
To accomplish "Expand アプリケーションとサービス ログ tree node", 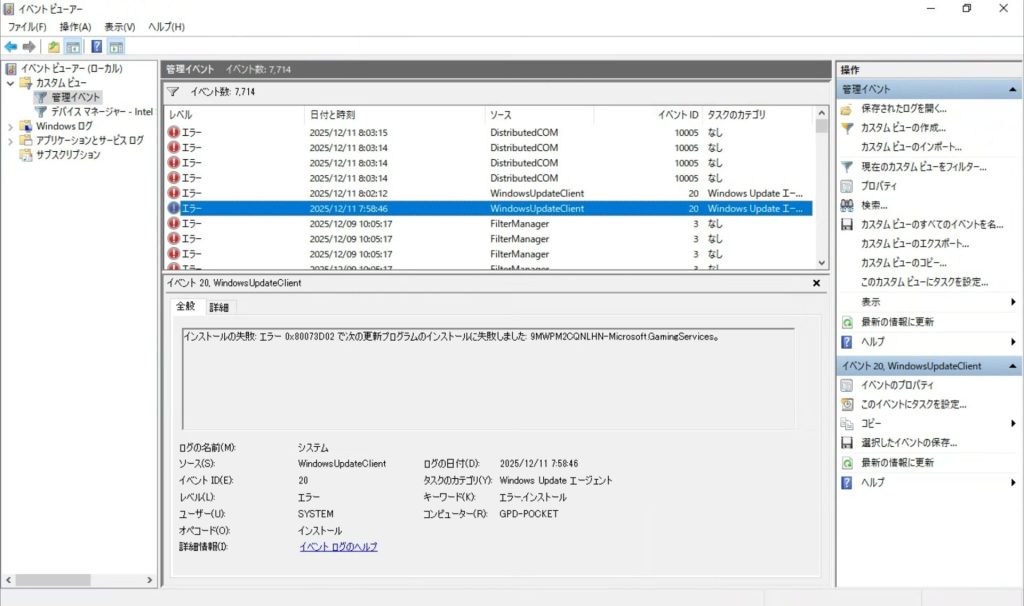I will [11, 141].
